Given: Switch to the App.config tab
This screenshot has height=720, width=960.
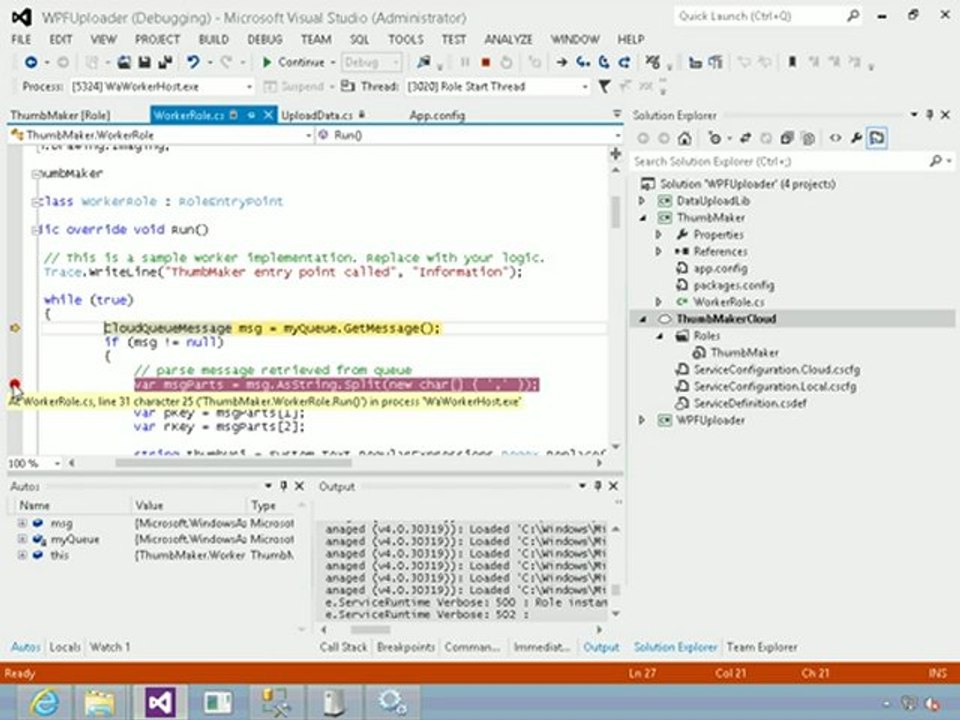Looking at the screenshot, I should [x=437, y=115].
